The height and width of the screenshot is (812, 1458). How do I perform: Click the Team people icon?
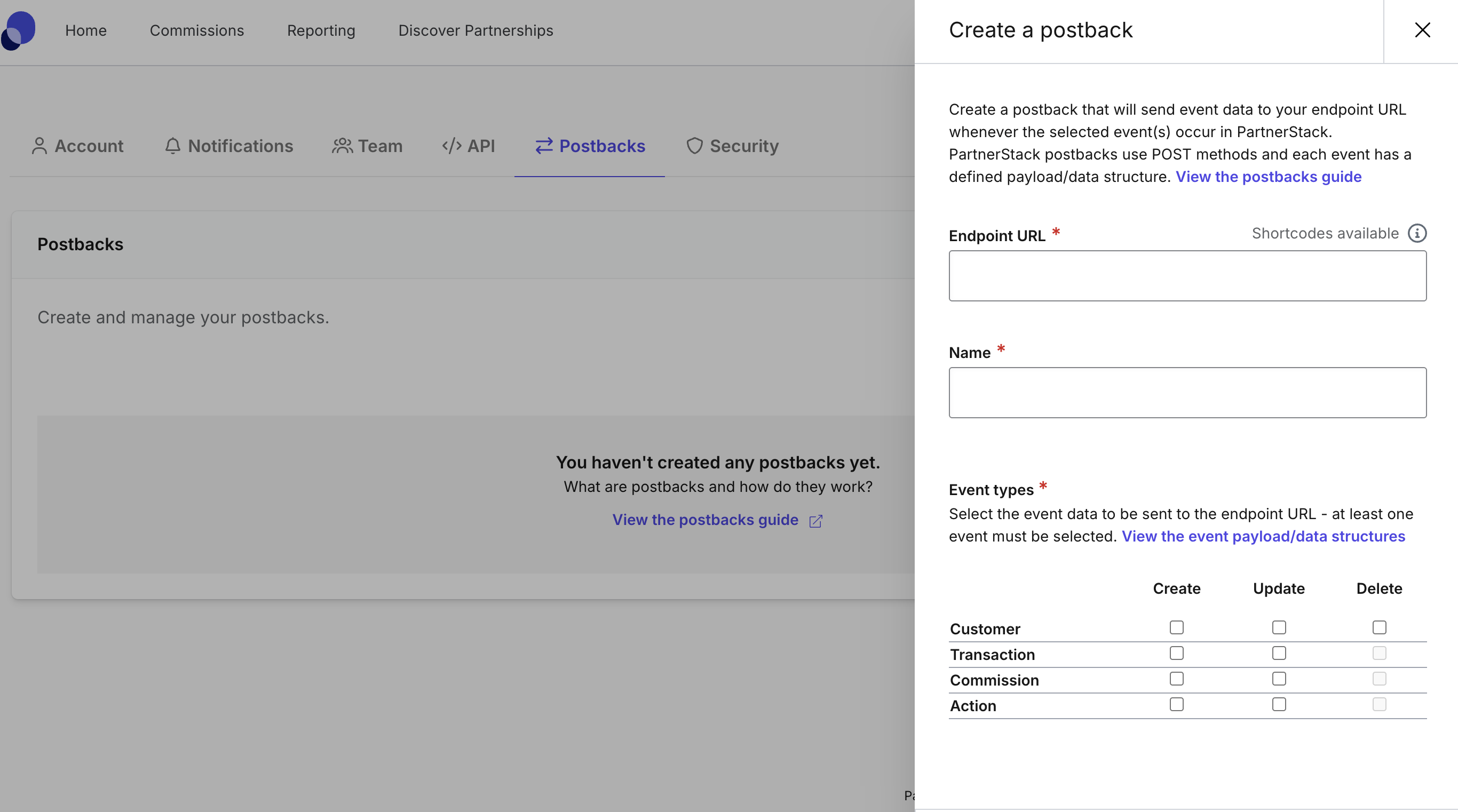click(342, 146)
